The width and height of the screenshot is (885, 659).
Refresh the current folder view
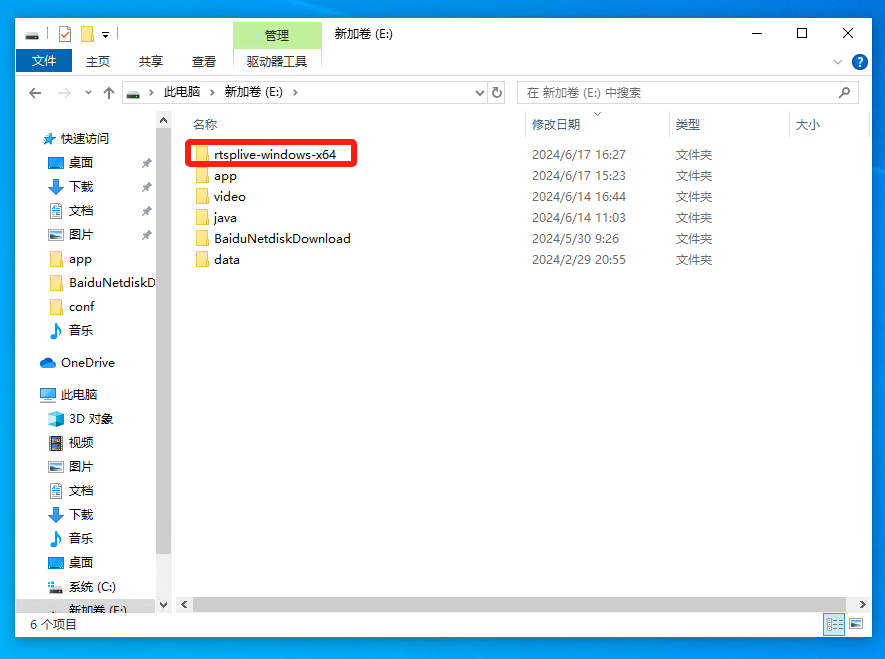pos(497,93)
